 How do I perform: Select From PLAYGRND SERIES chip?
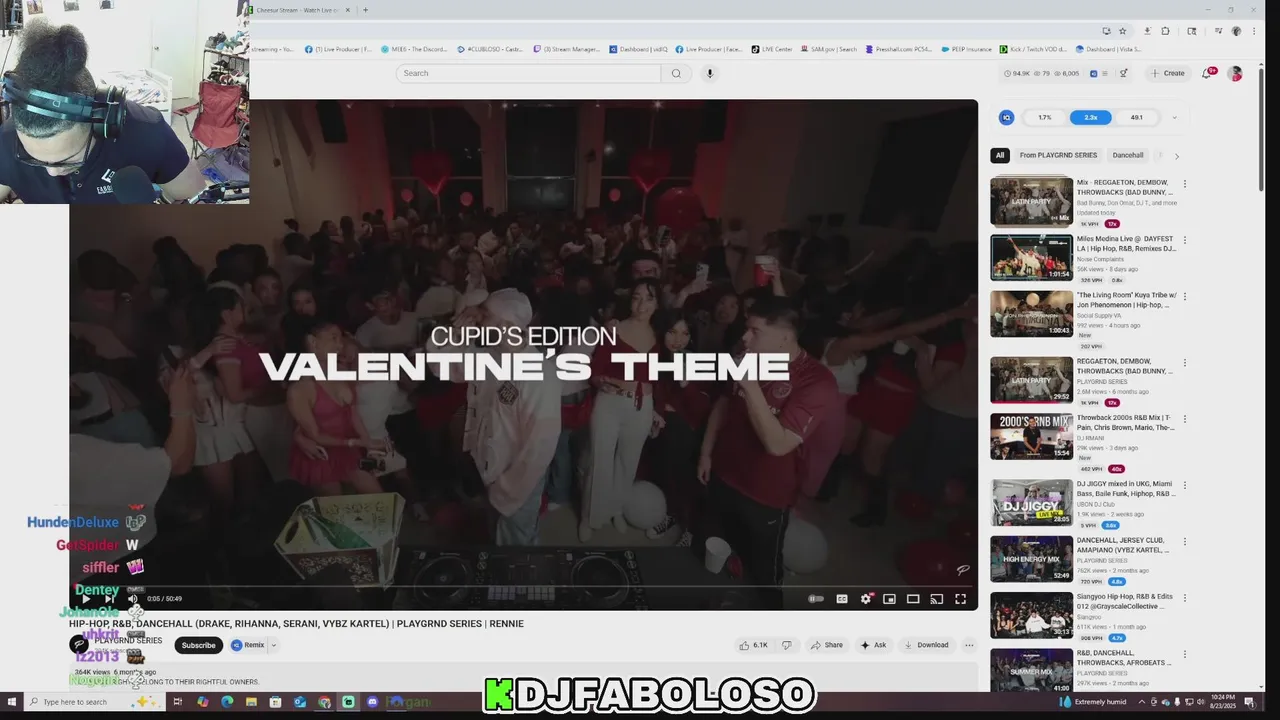[x=1058, y=155]
